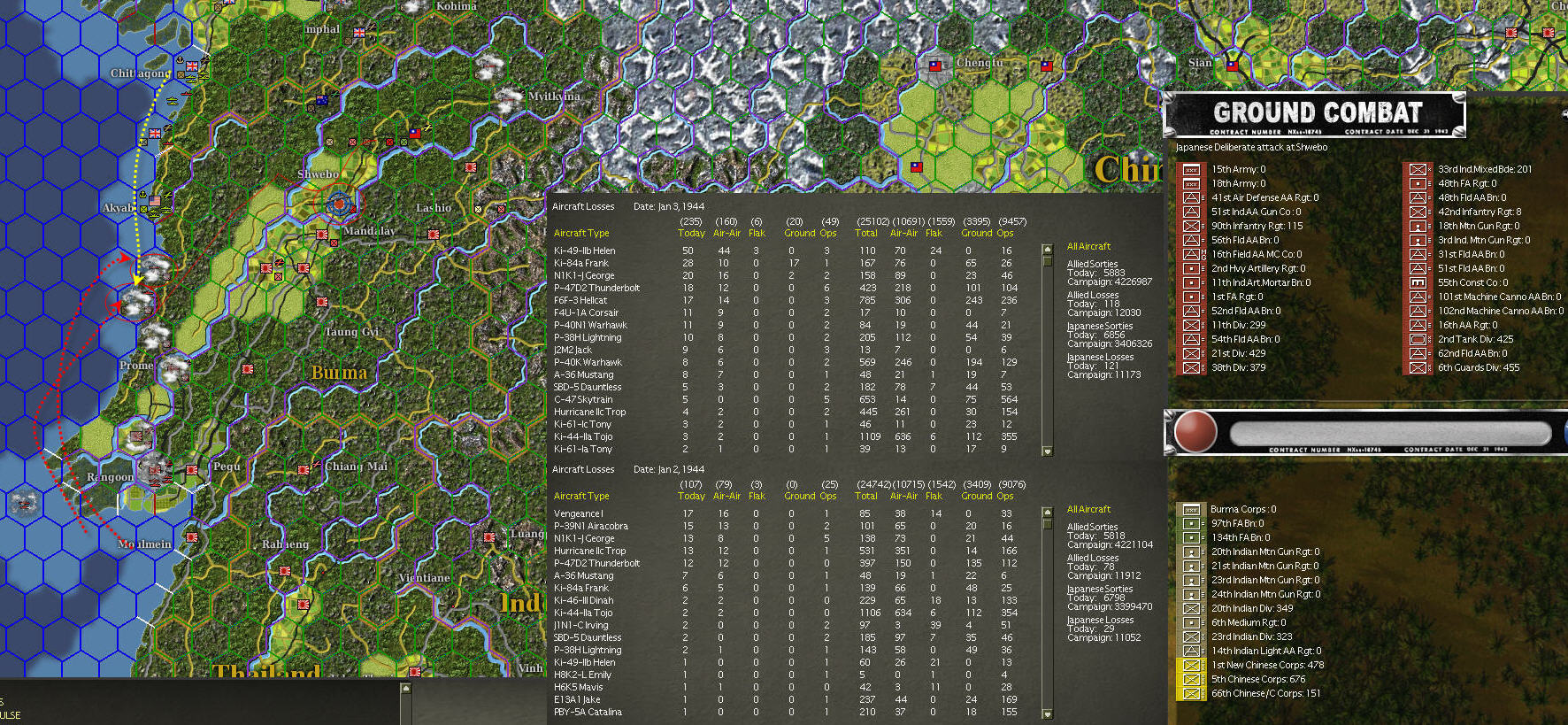Click up arrow of Jan 3 losses list

tap(1048, 250)
